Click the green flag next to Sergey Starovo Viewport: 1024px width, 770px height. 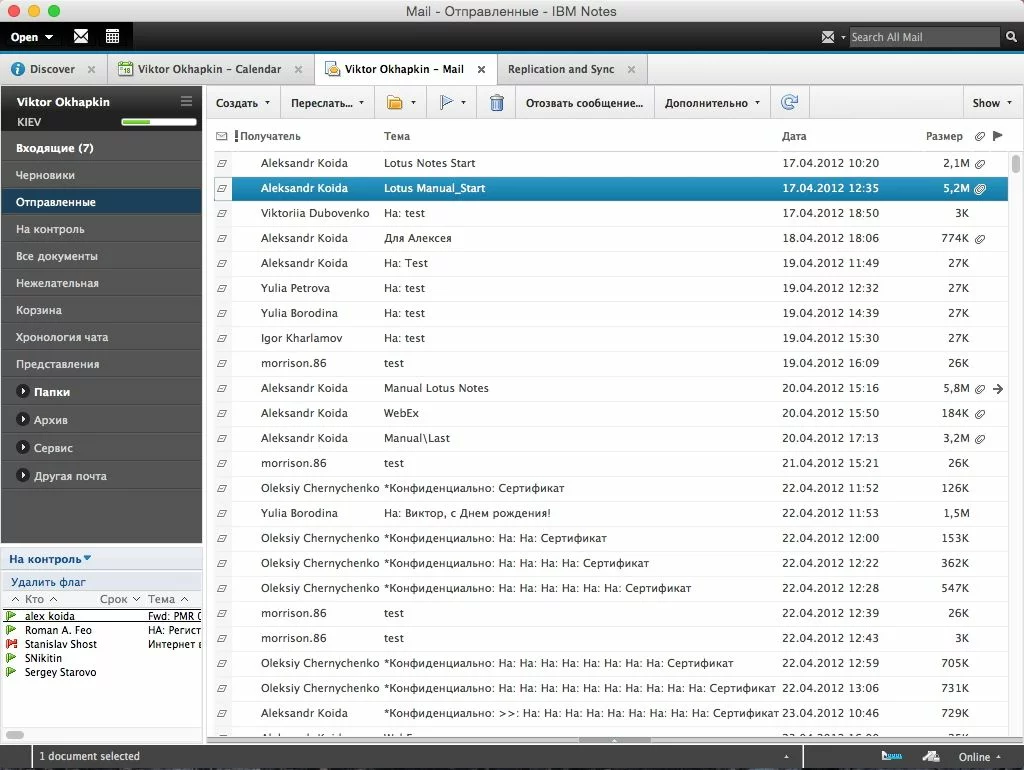[11, 673]
